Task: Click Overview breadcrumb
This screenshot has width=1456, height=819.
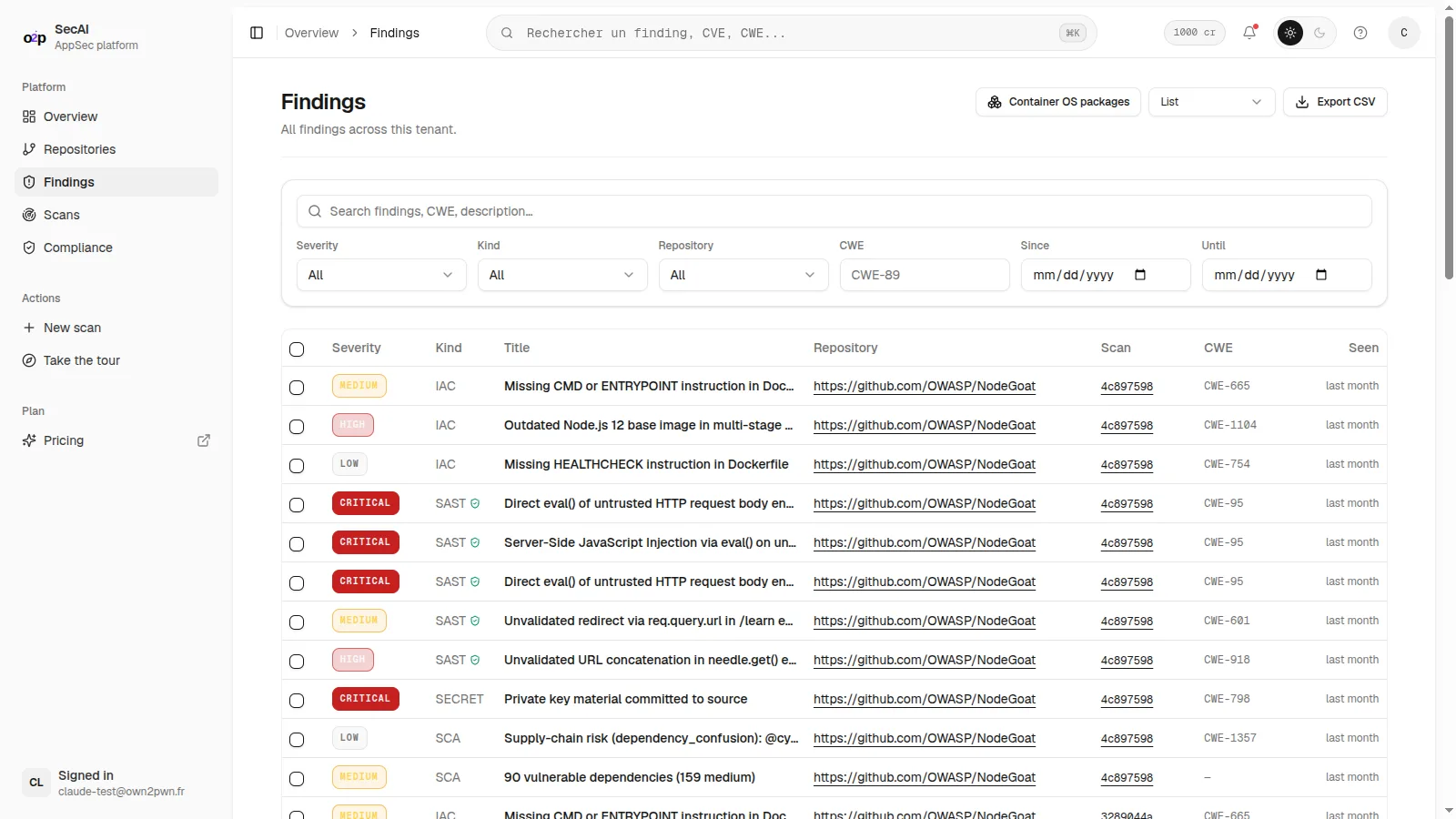Action: [311, 33]
